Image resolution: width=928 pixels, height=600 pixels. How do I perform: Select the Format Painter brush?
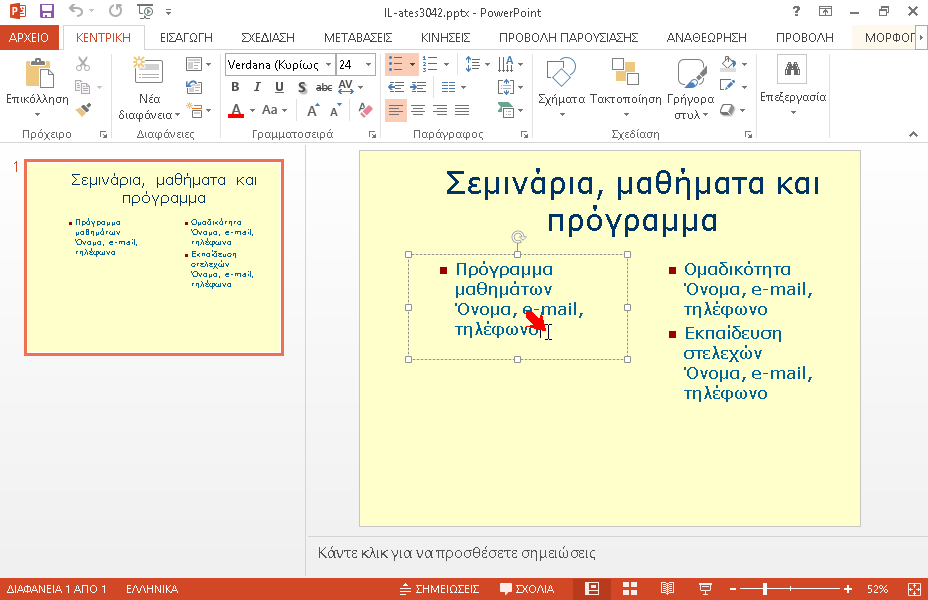point(83,110)
